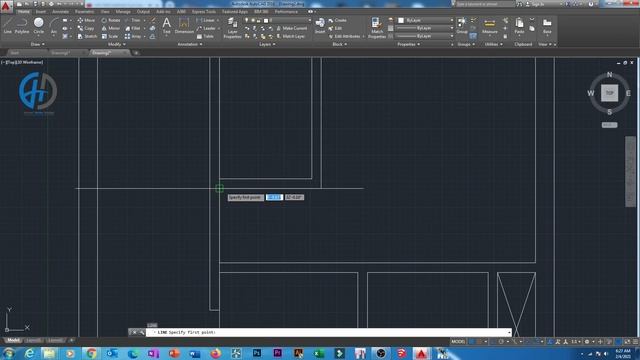Screen dimensions: 640x360
Task: Expand the Modify panel
Action: click(x=116, y=44)
